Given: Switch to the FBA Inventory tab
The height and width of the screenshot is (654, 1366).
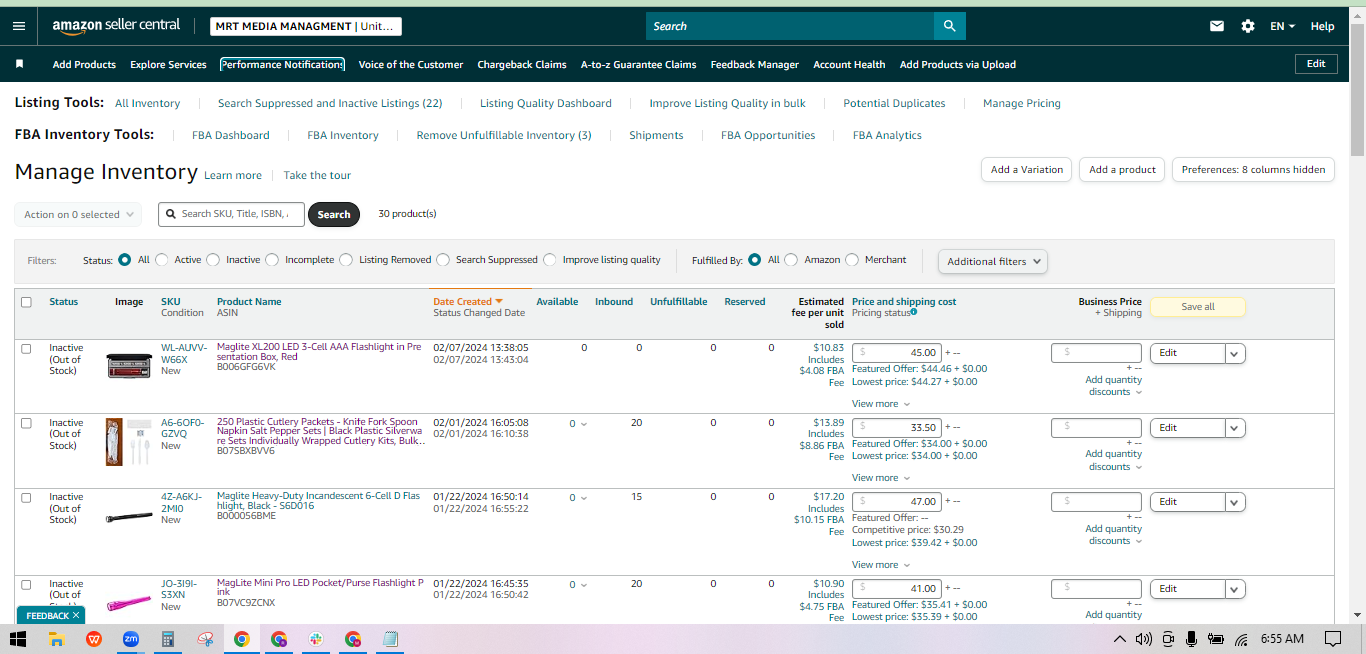Looking at the screenshot, I should coord(343,135).
